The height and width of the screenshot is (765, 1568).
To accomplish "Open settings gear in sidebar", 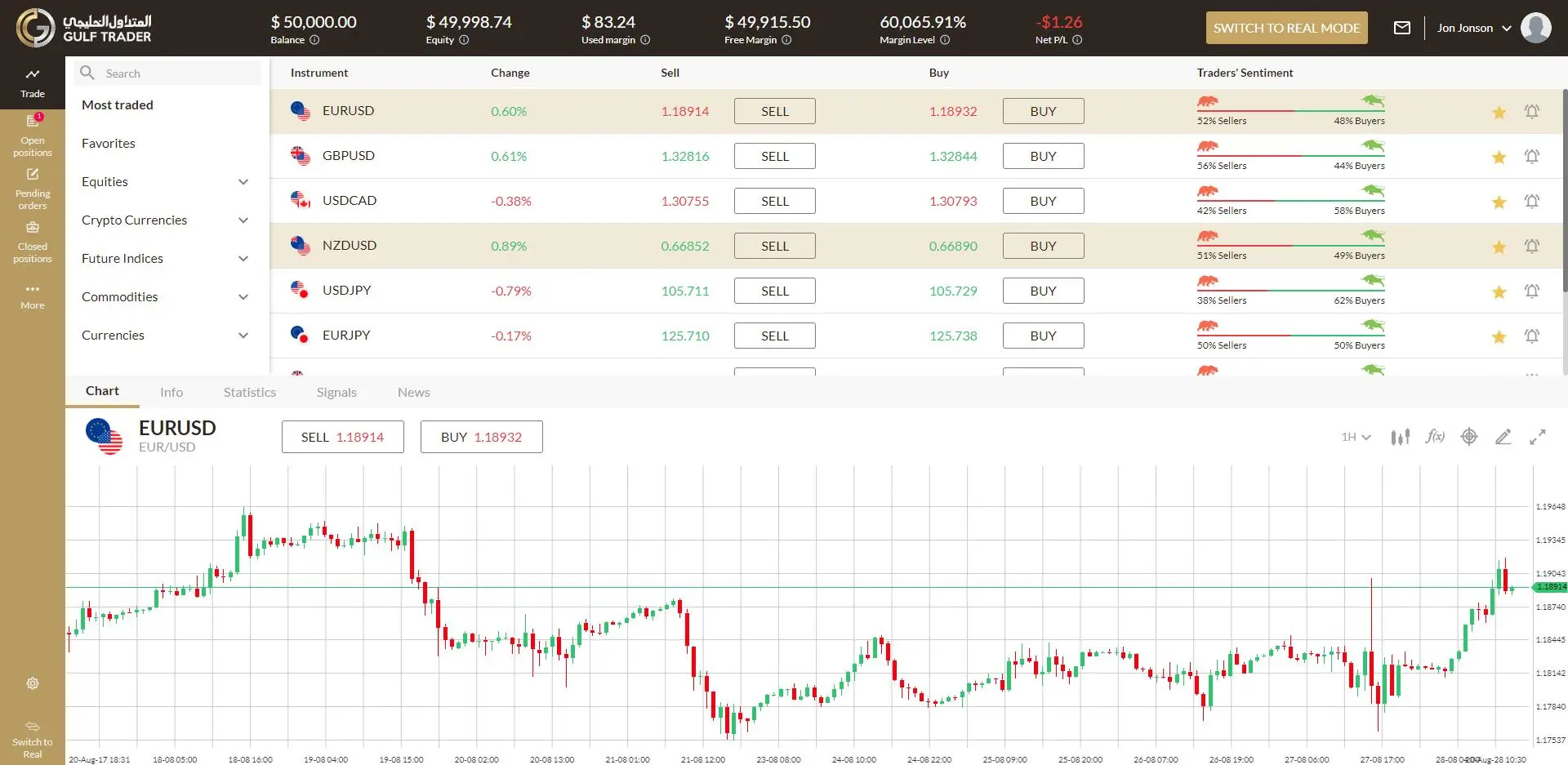I will click(x=33, y=683).
